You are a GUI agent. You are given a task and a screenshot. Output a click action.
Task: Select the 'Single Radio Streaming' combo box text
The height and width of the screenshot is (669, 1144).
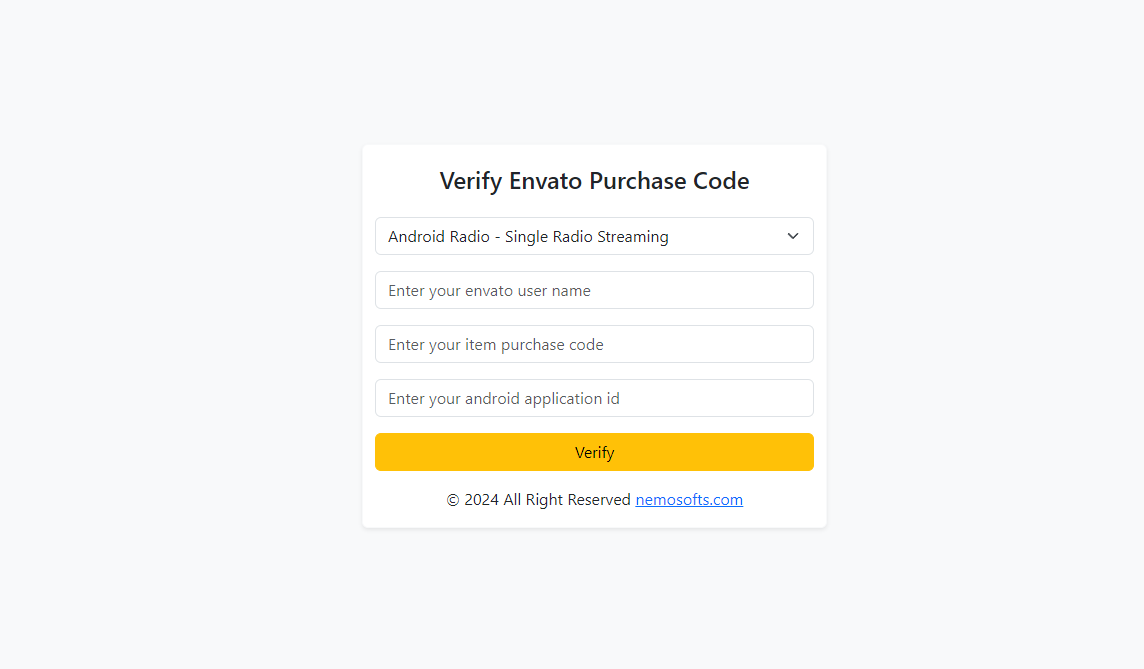(x=587, y=236)
